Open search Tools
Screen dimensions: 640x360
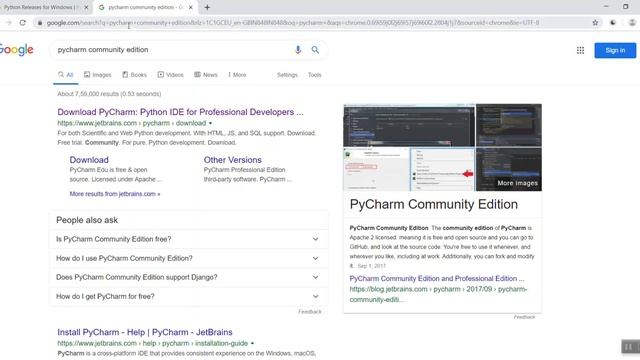(314, 75)
